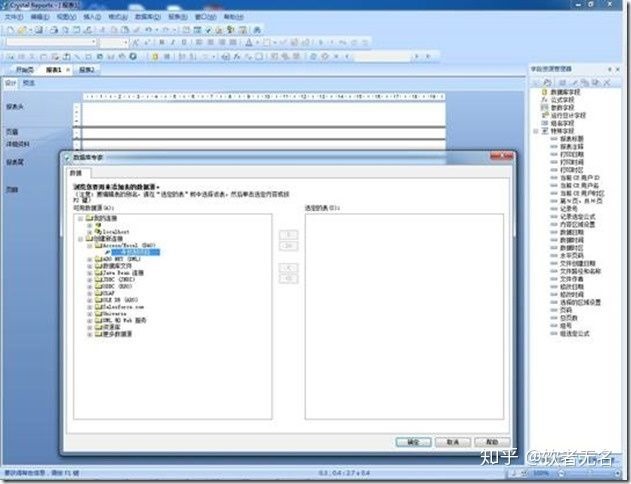Select 运行总计字段 in field explorer

click(568, 115)
